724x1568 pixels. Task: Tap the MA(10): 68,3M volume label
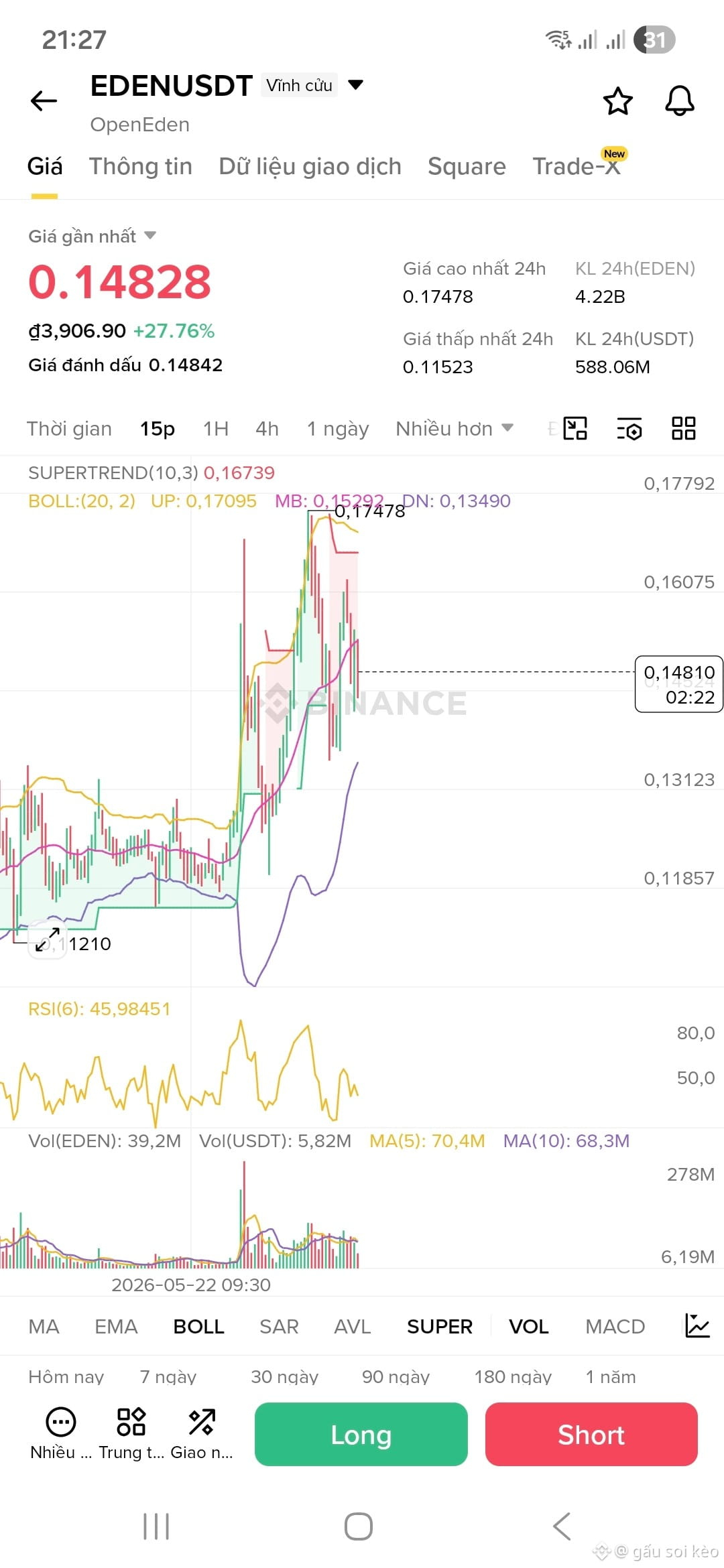(566, 1140)
